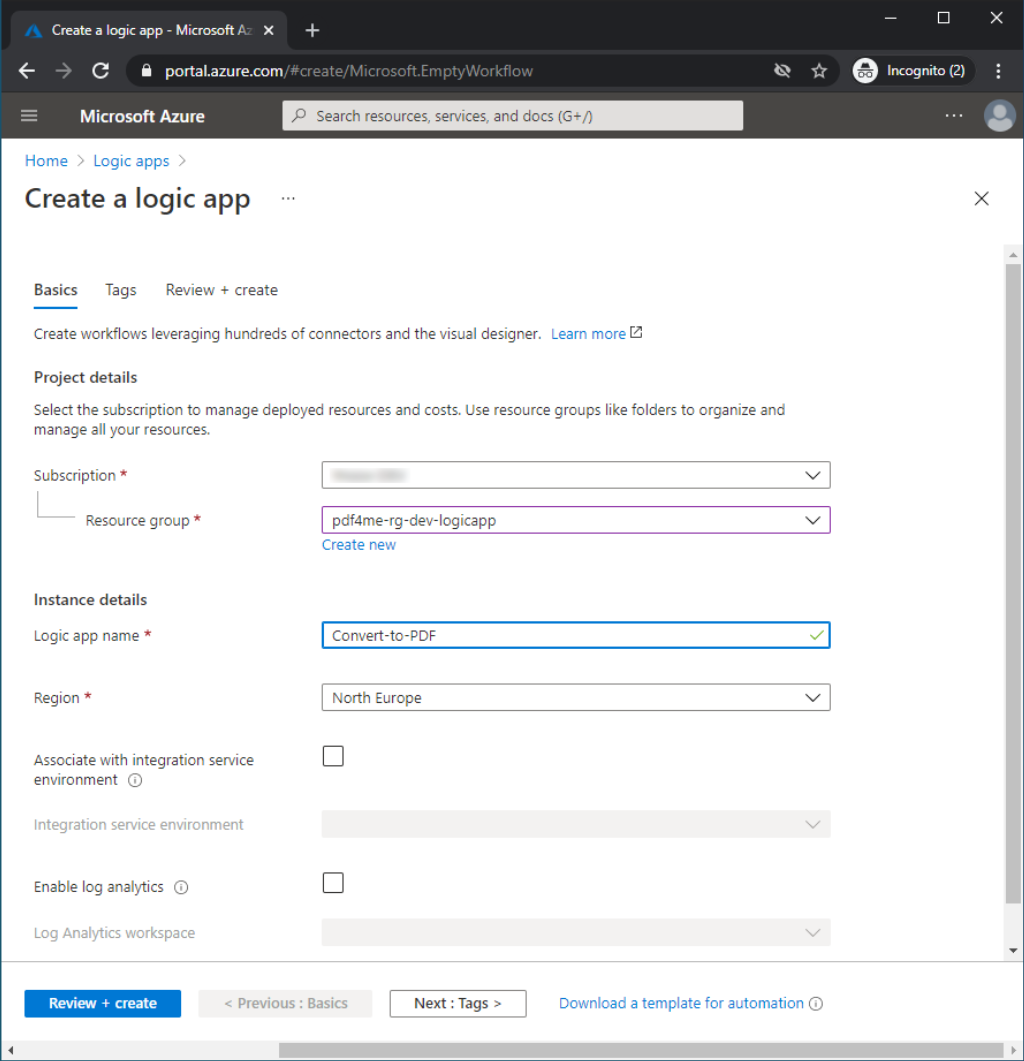Open a new browser tab
This screenshot has height=1061, width=1024.
tap(312, 30)
